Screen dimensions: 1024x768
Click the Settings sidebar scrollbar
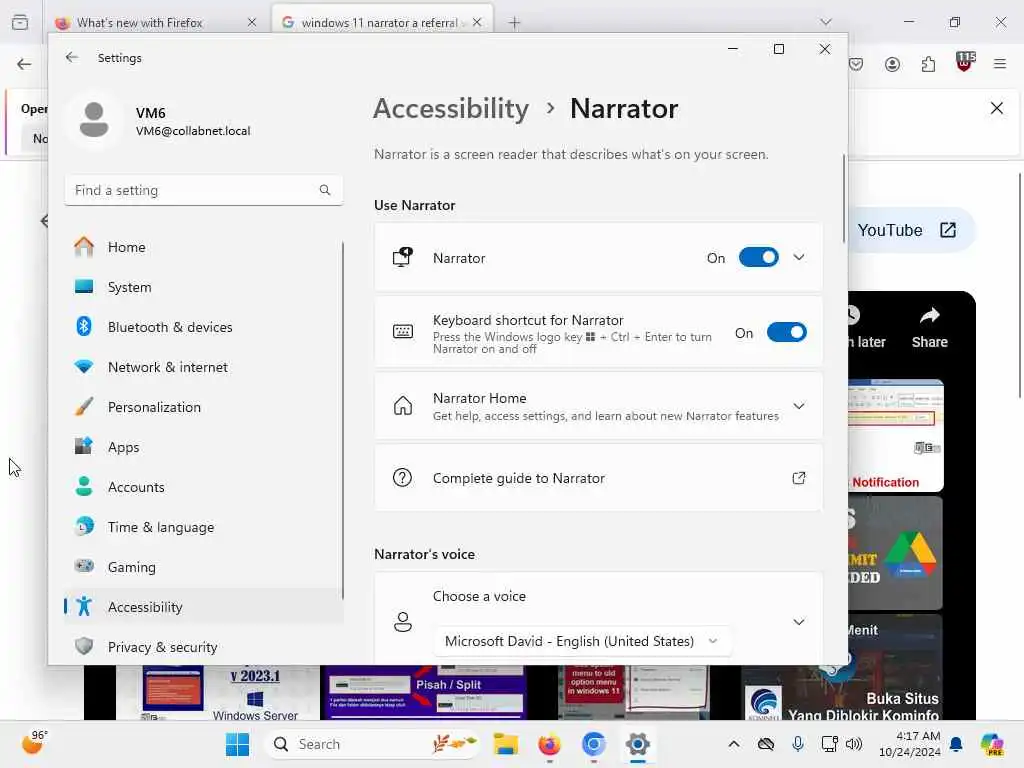pyautogui.click(x=343, y=421)
